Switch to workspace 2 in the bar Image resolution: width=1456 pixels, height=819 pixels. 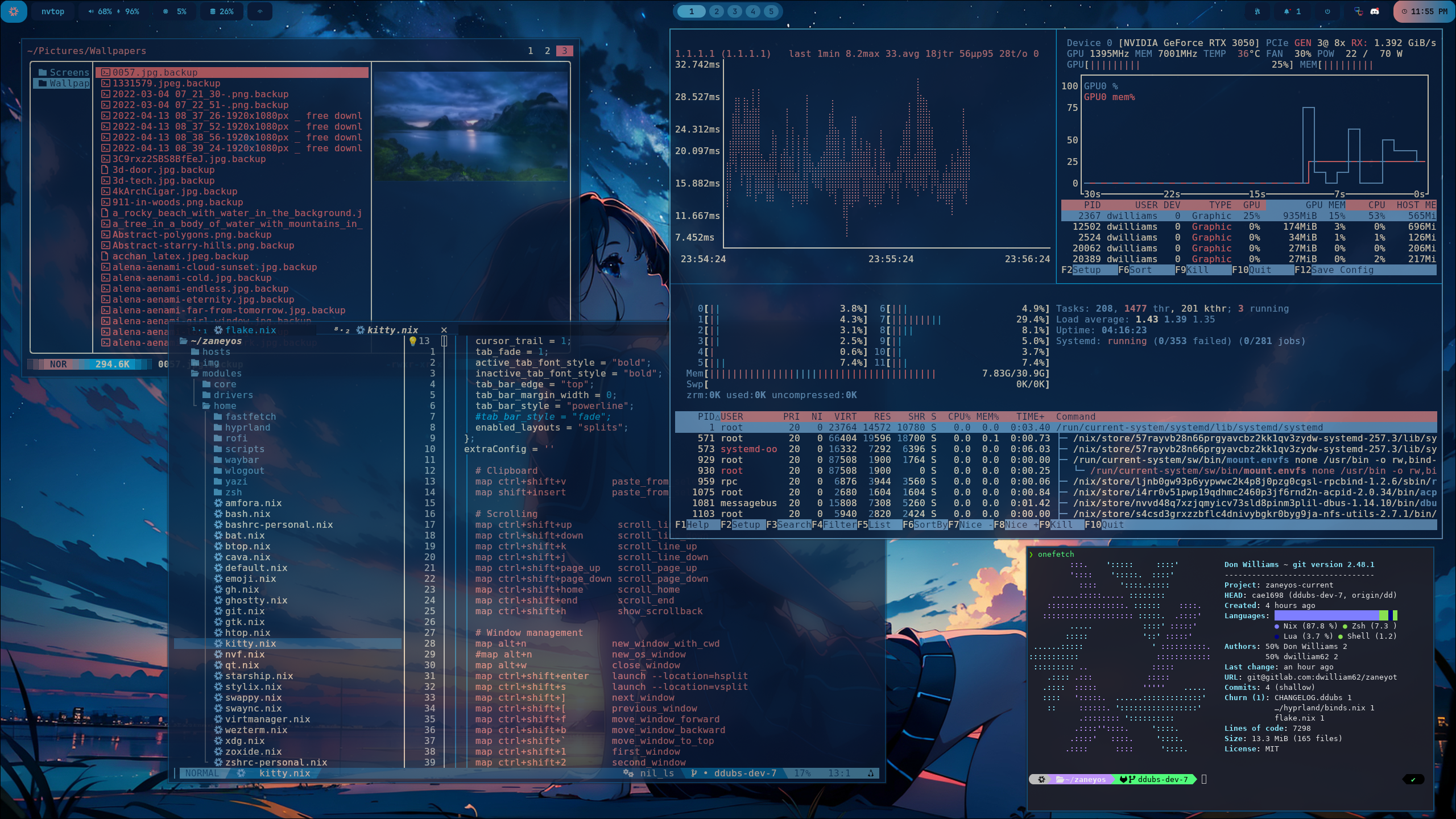717,11
